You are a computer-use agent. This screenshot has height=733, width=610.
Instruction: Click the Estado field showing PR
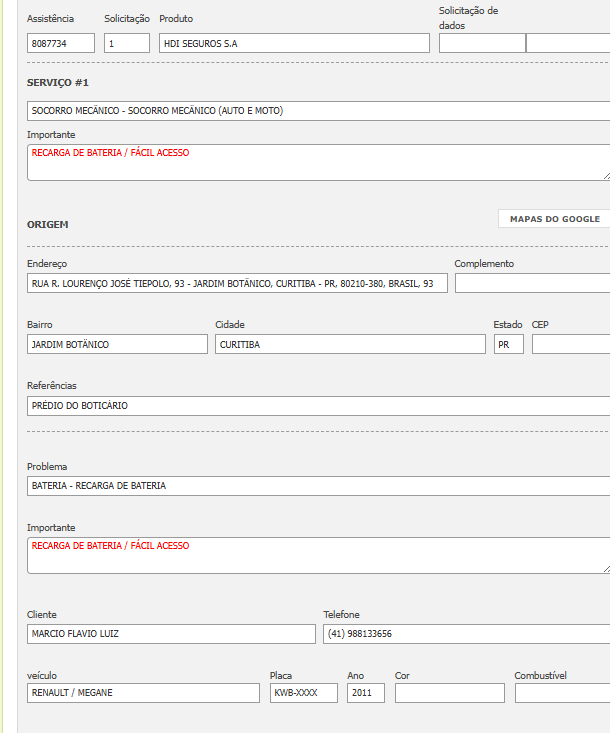508,344
